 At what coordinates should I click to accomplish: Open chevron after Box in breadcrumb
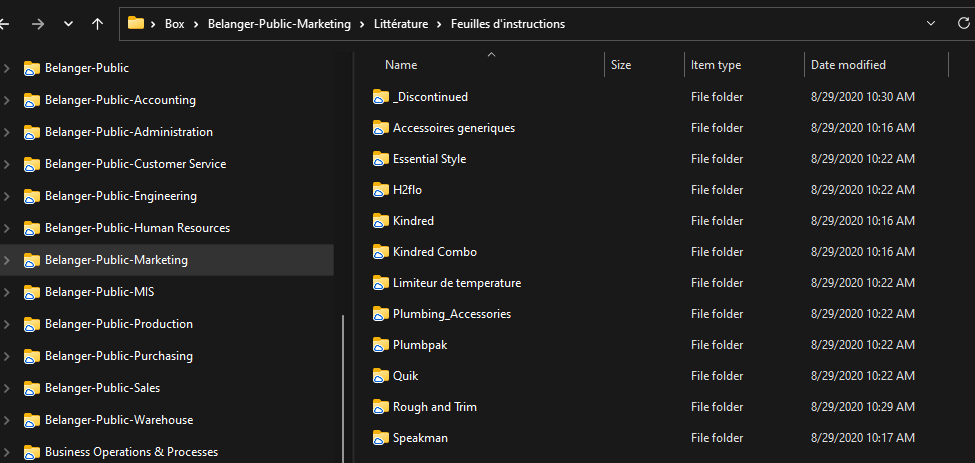tap(196, 24)
